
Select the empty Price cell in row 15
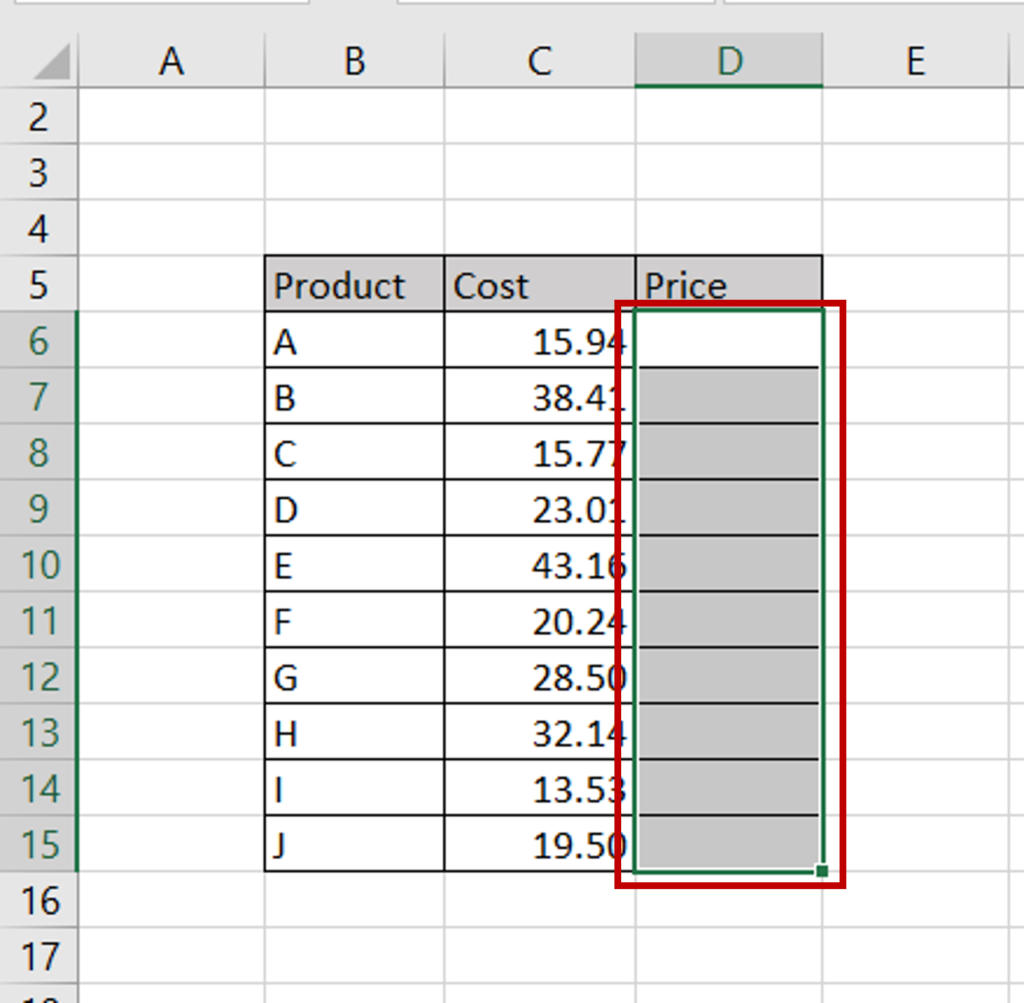729,844
